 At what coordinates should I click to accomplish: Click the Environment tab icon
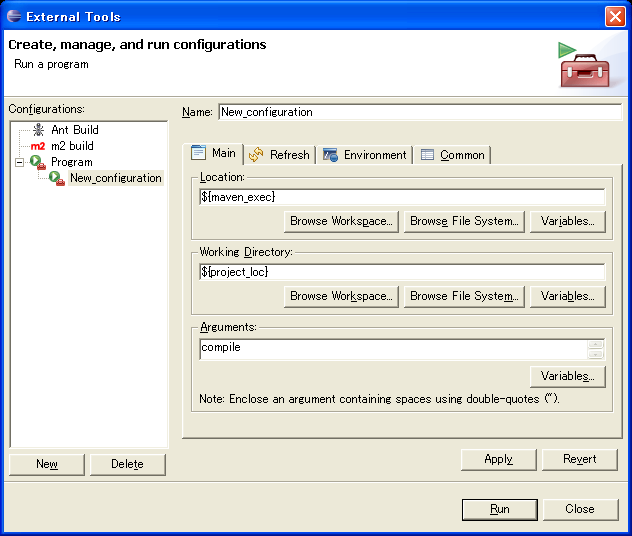(330, 155)
